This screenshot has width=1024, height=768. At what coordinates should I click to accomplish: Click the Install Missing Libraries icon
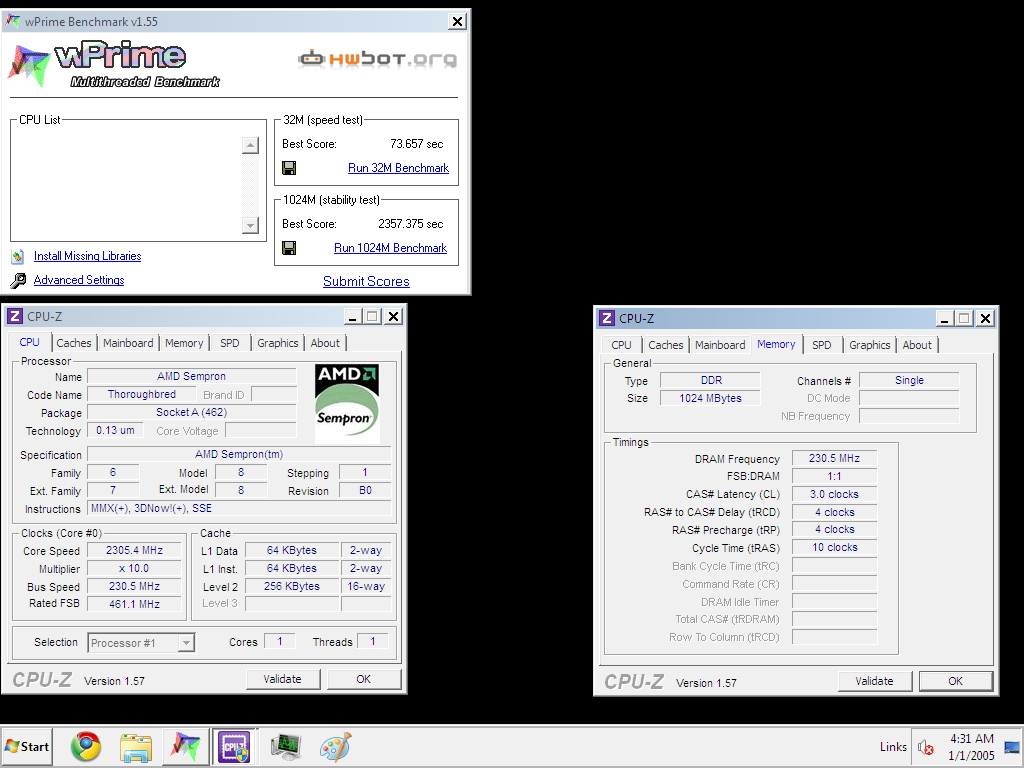pos(18,257)
